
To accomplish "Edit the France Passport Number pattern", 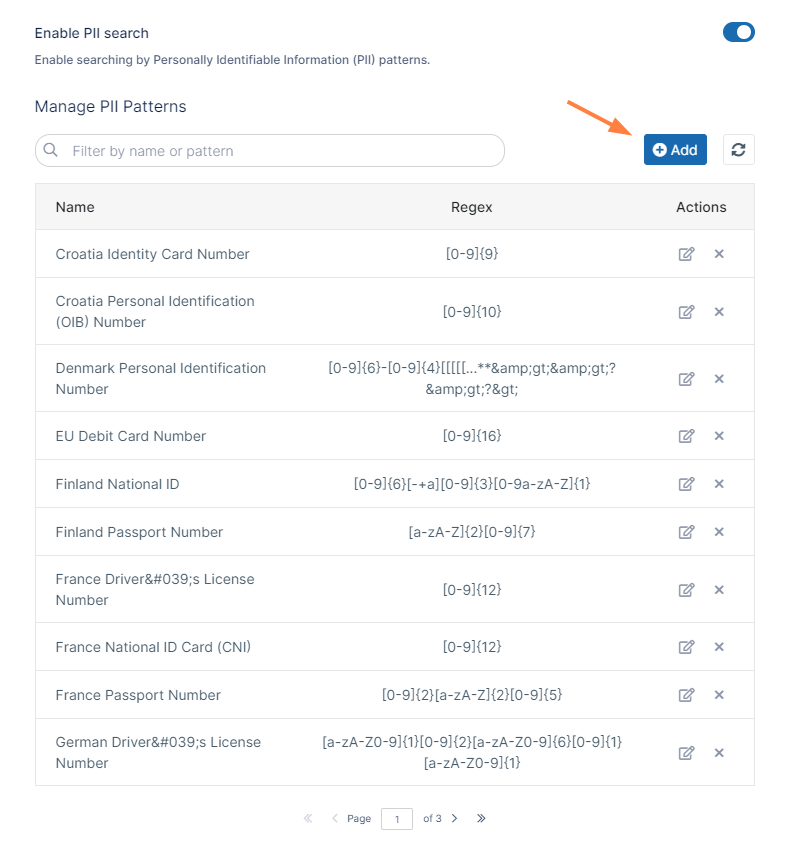I will pos(686,695).
